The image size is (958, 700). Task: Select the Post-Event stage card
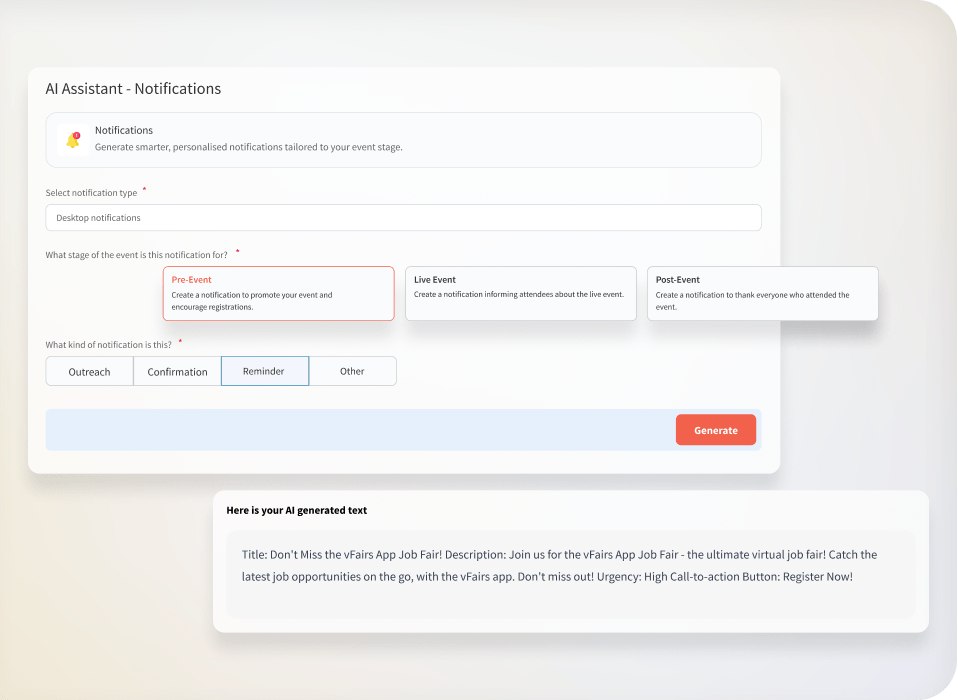pos(762,293)
